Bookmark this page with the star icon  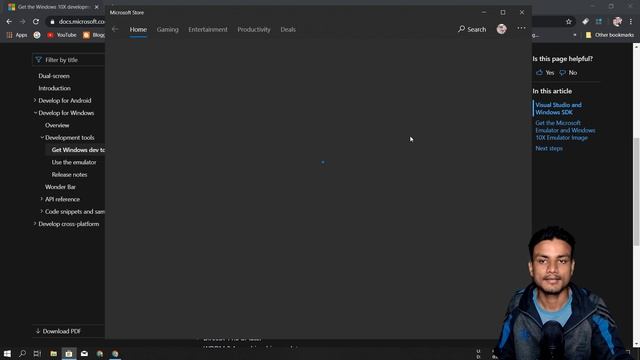569,22
